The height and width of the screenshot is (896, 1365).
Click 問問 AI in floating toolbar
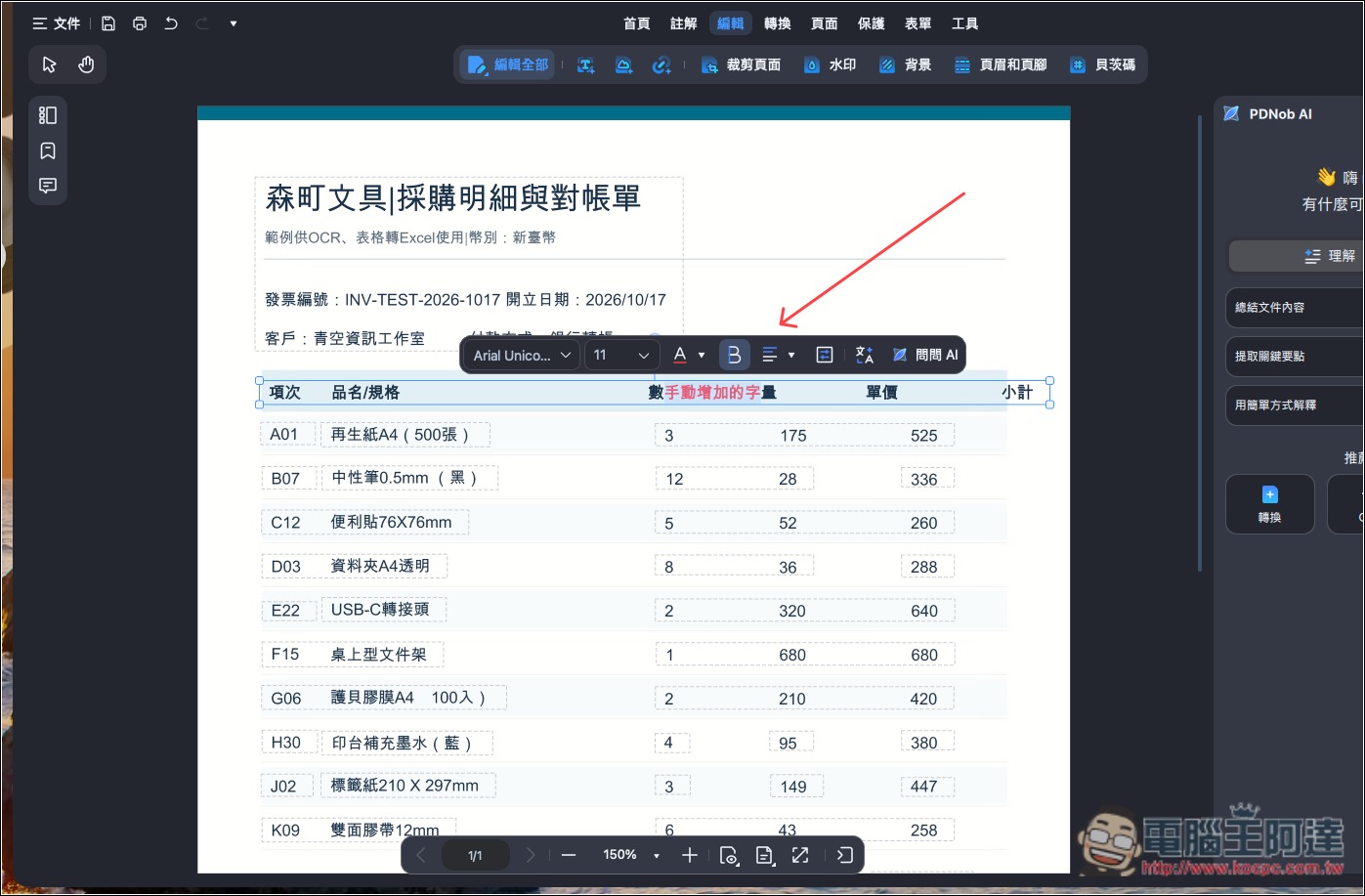coord(925,355)
